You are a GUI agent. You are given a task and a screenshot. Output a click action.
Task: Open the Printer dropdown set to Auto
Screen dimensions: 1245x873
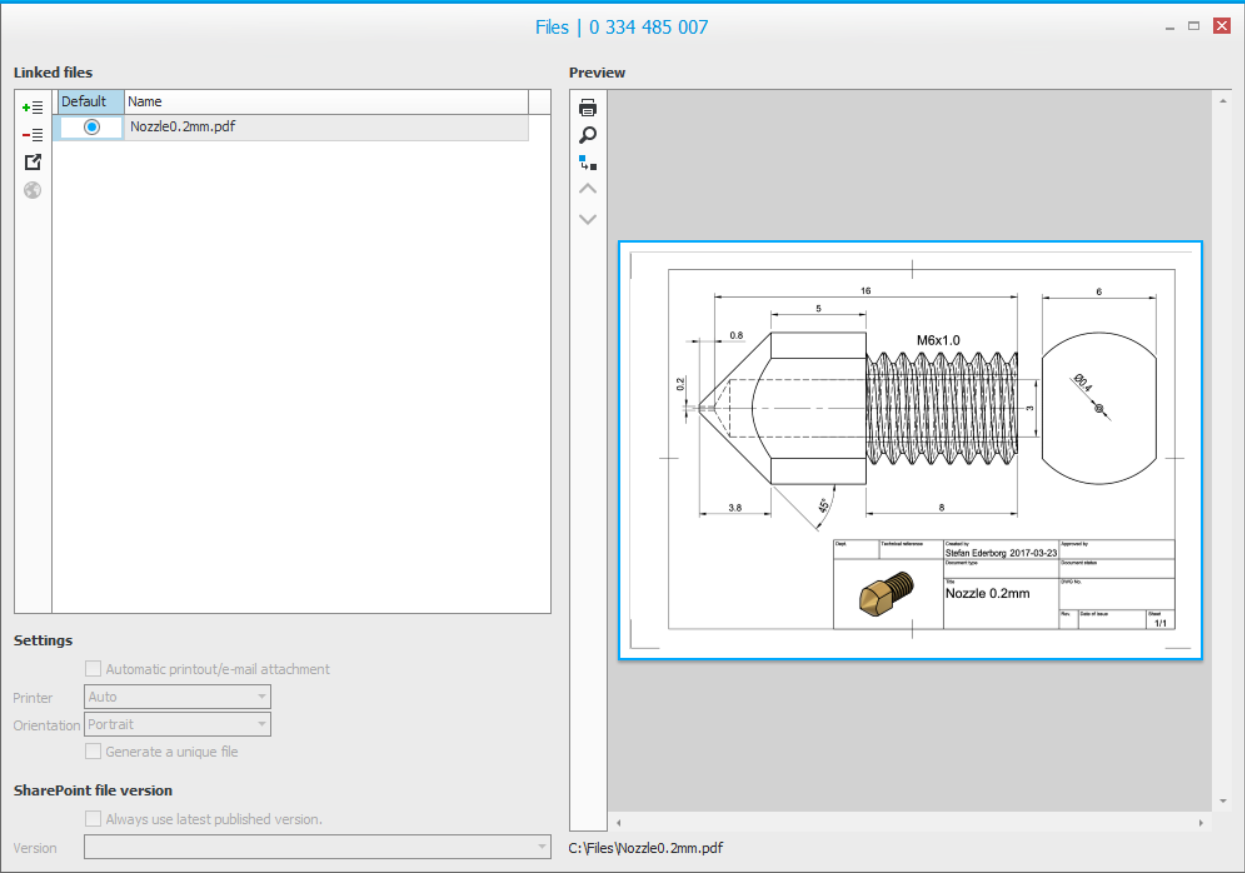pyautogui.click(x=177, y=697)
